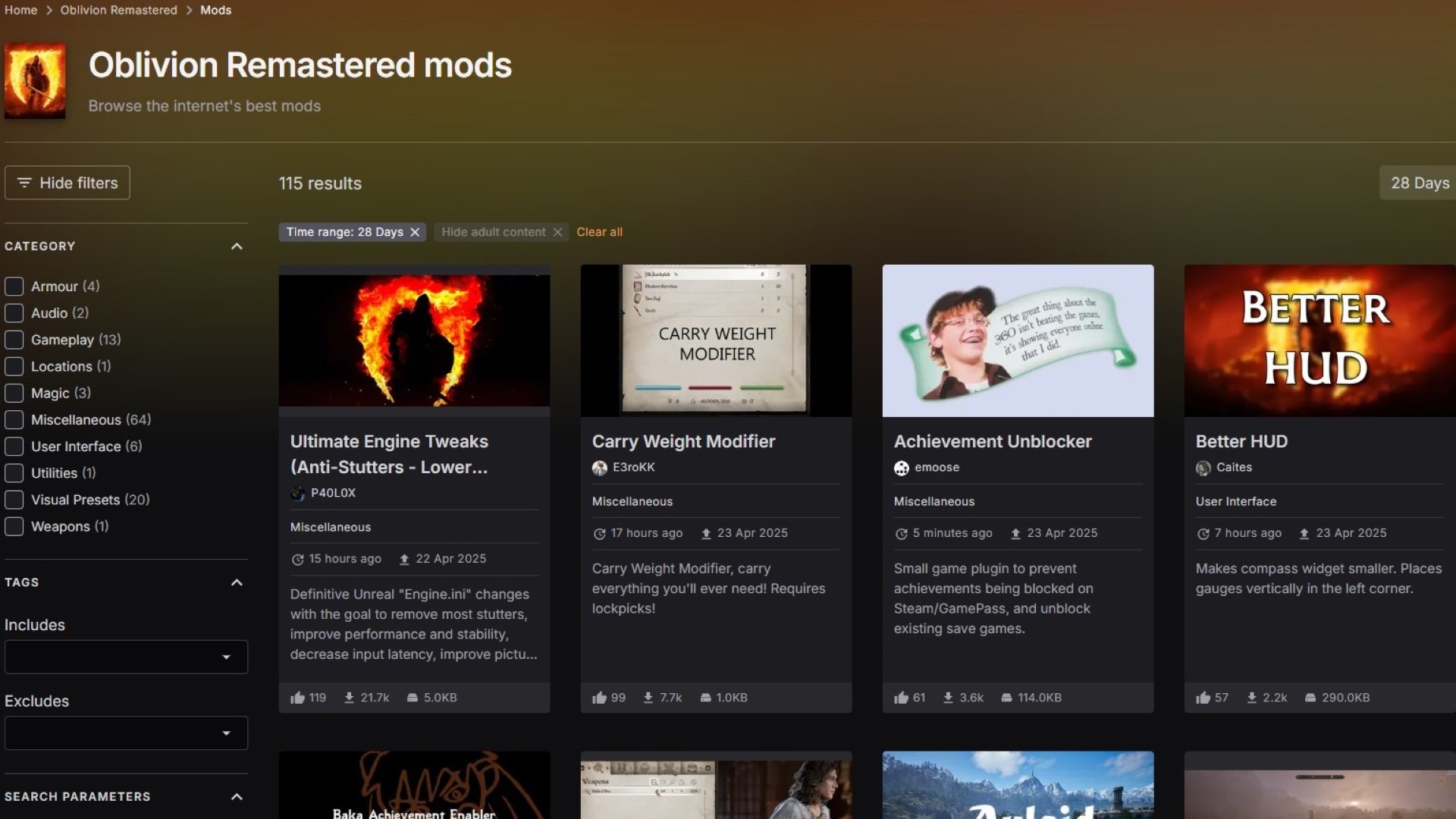This screenshot has height=819, width=1456.
Task: Open the Baka Achievement Enabler thumbnail
Action: [414, 785]
